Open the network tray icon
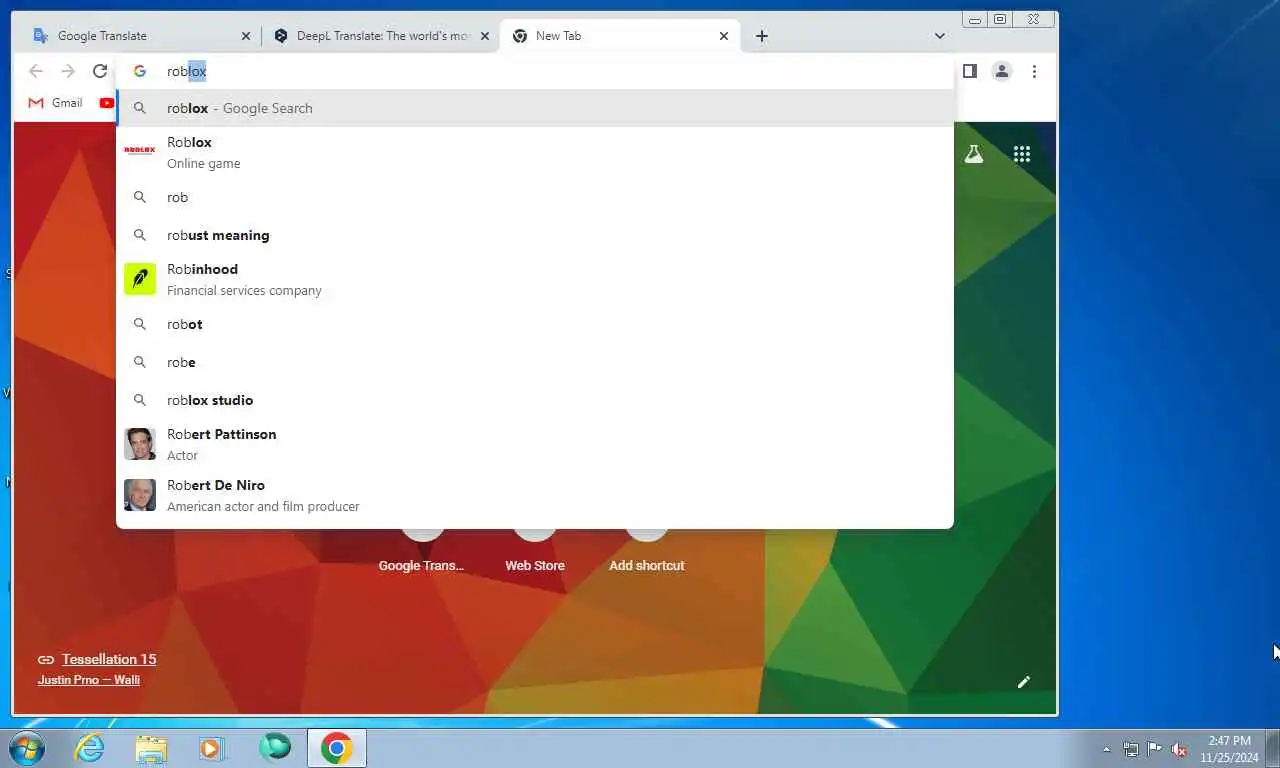This screenshot has height=768, width=1280. (1131, 749)
